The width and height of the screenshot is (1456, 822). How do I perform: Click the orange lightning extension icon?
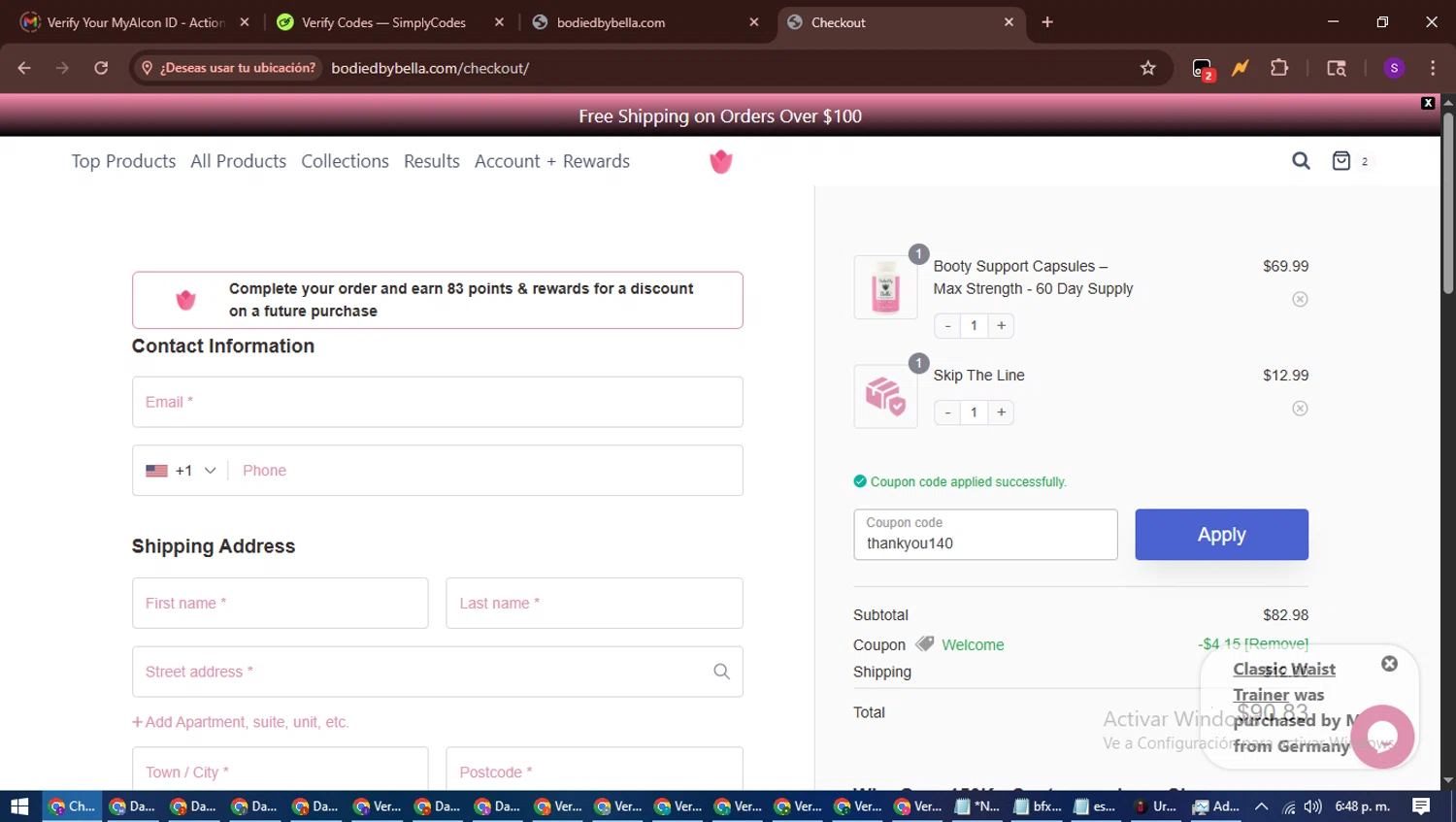(1241, 68)
